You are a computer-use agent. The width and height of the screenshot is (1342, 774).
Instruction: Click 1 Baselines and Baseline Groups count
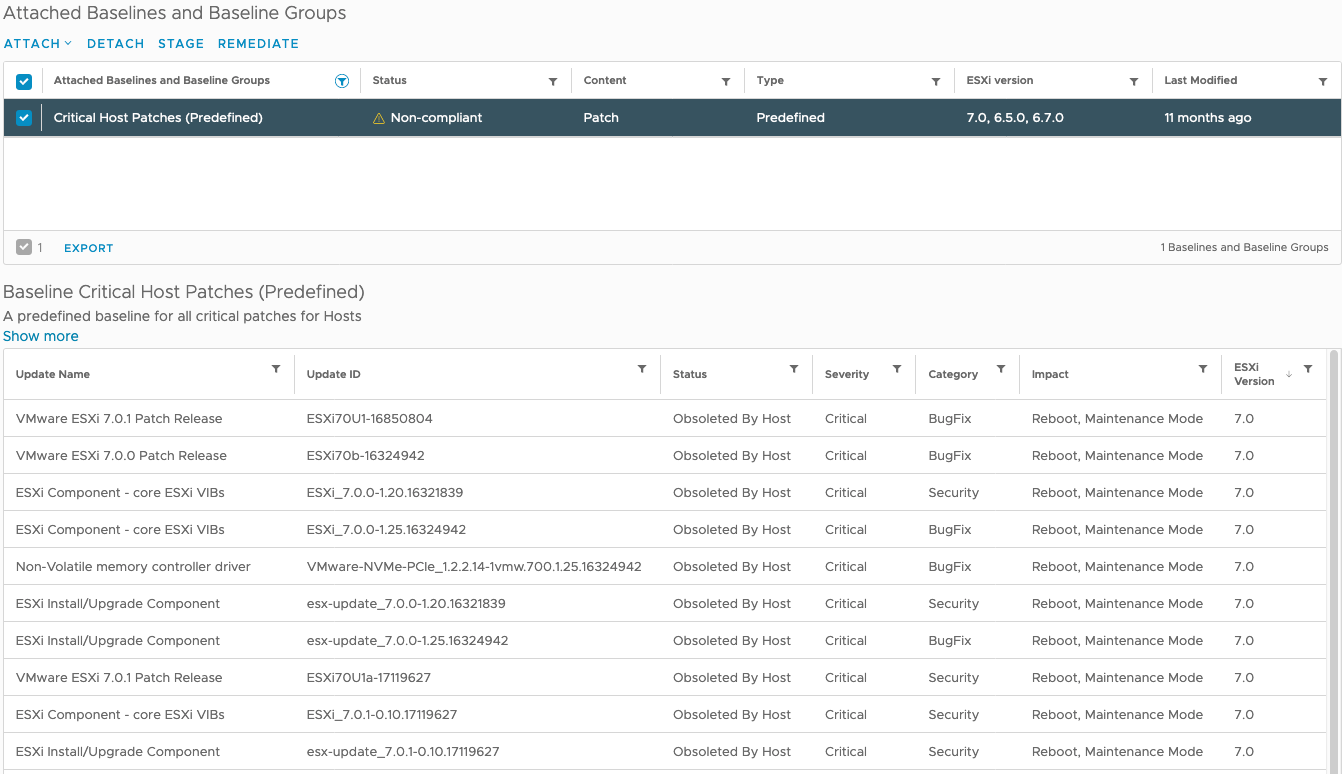1244,248
